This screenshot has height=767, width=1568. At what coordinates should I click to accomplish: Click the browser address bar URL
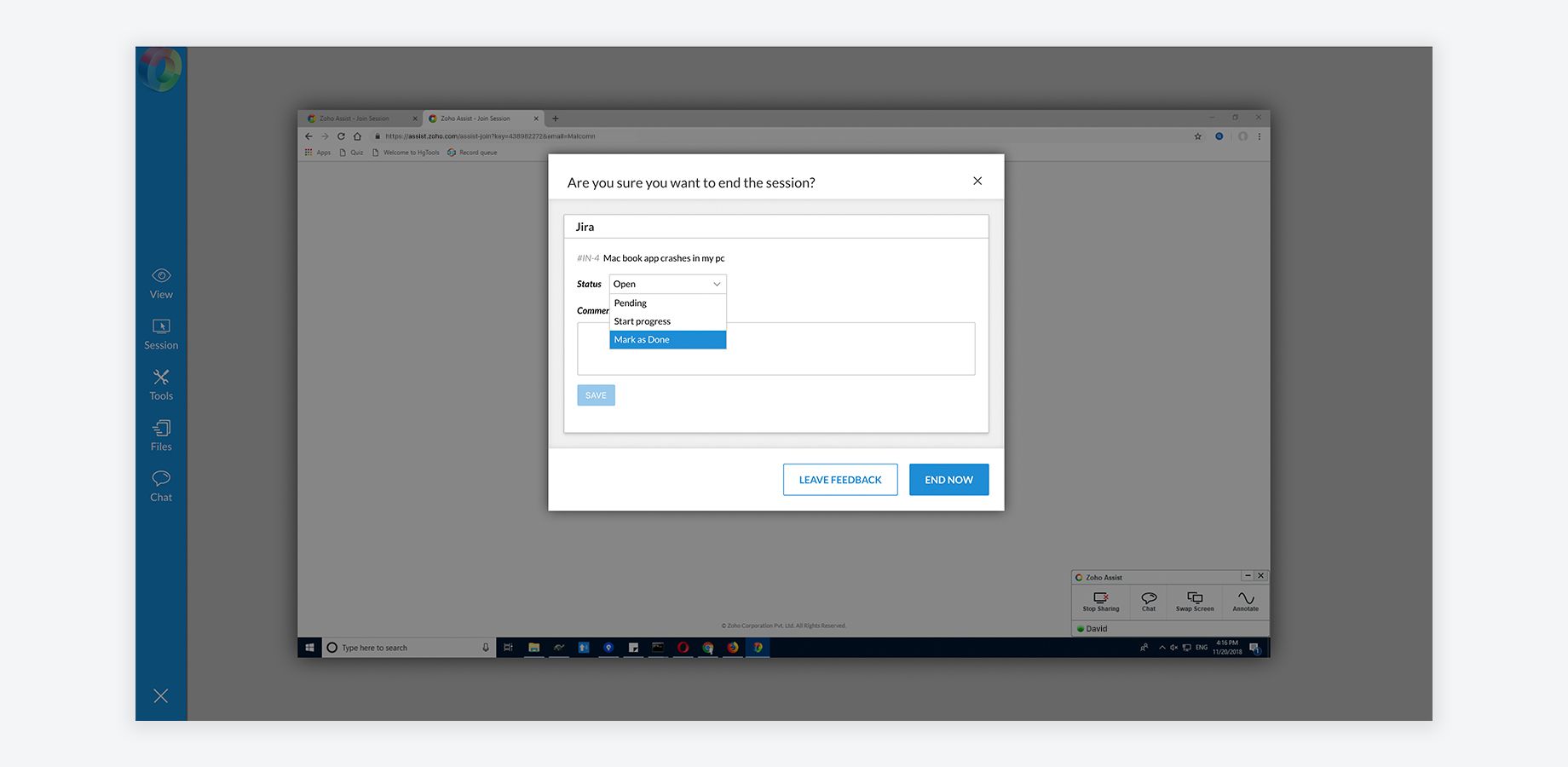coord(490,136)
